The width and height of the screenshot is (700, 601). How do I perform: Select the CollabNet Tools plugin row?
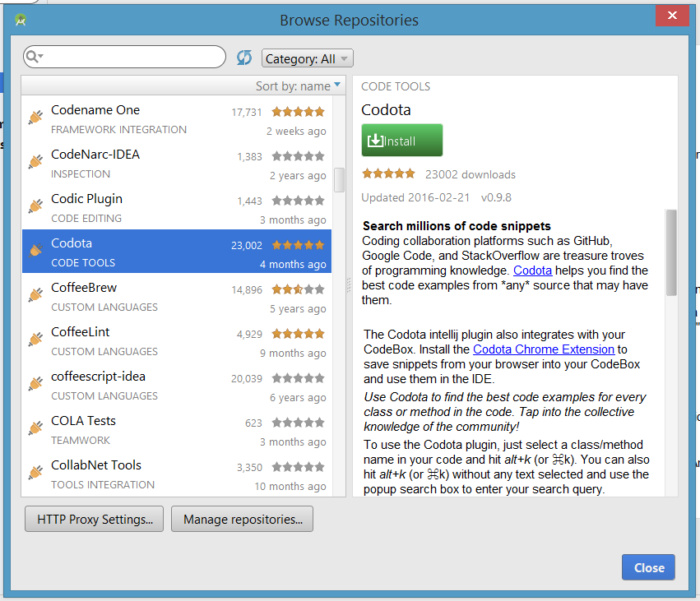pyautogui.click(x=177, y=473)
